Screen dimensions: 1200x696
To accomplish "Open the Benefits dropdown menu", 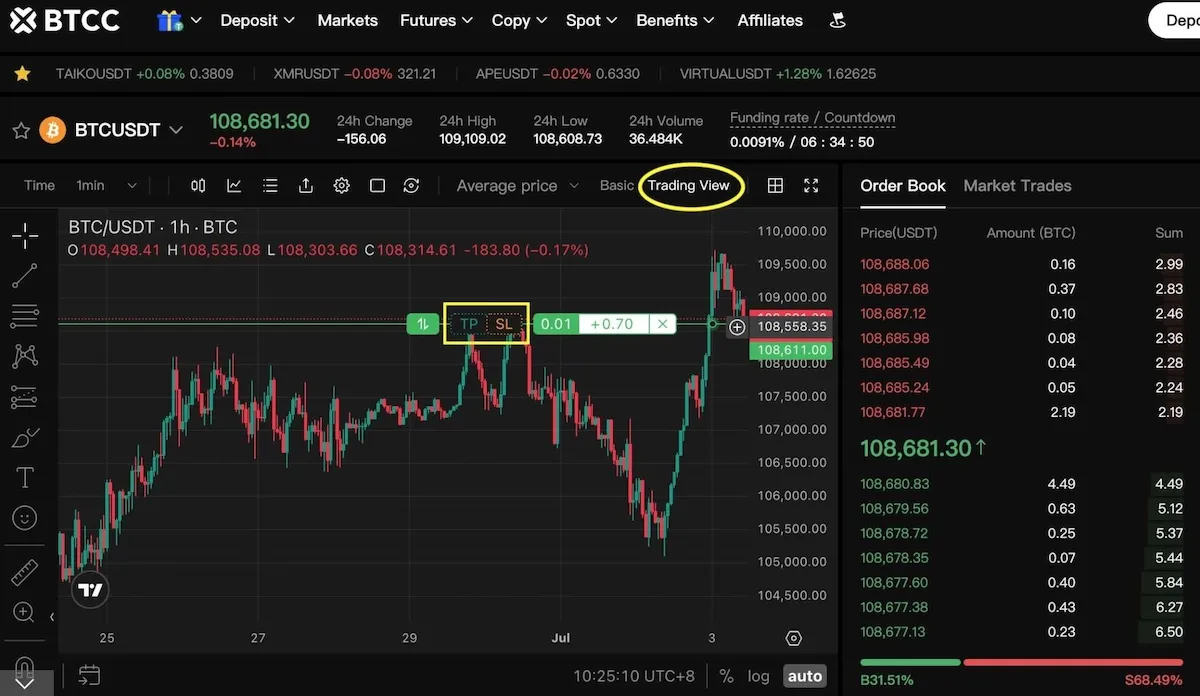I will 675,20.
